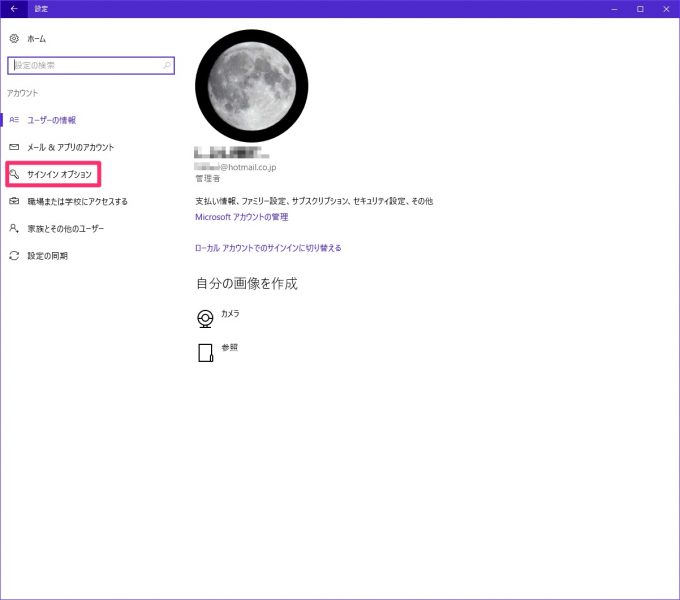The width and height of the screenshot is (680, 600).
Task: Open Microsoft アカウントの管理 link
Action: pyautogui.click(x=242, y=217)
